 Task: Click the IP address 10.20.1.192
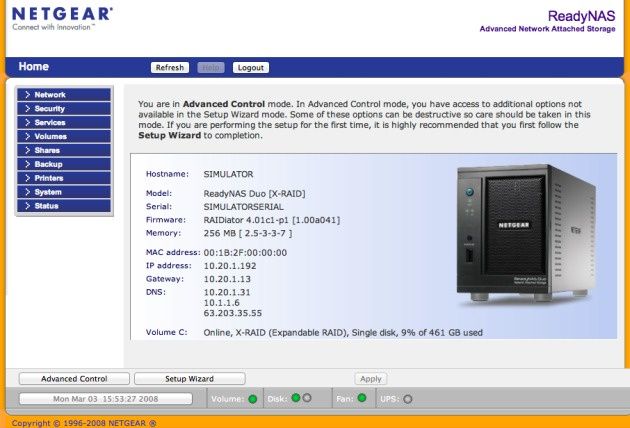coord(230,266)
